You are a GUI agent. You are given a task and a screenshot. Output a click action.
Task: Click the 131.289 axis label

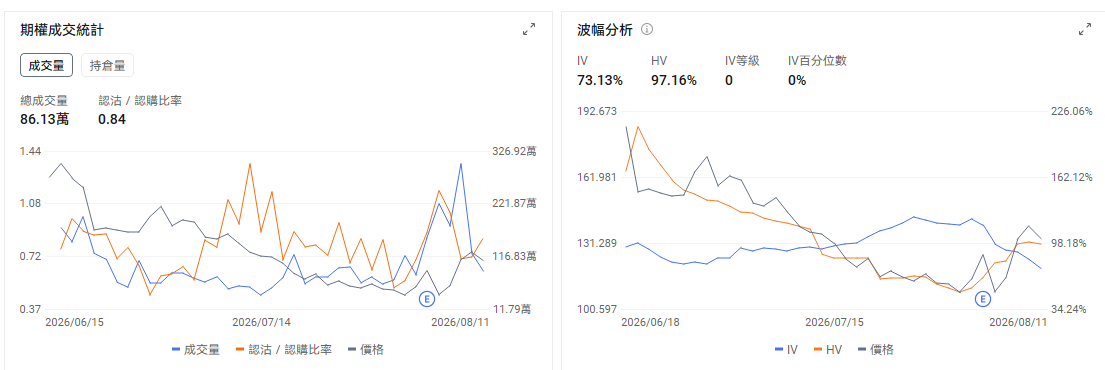(x=597, y=243)
